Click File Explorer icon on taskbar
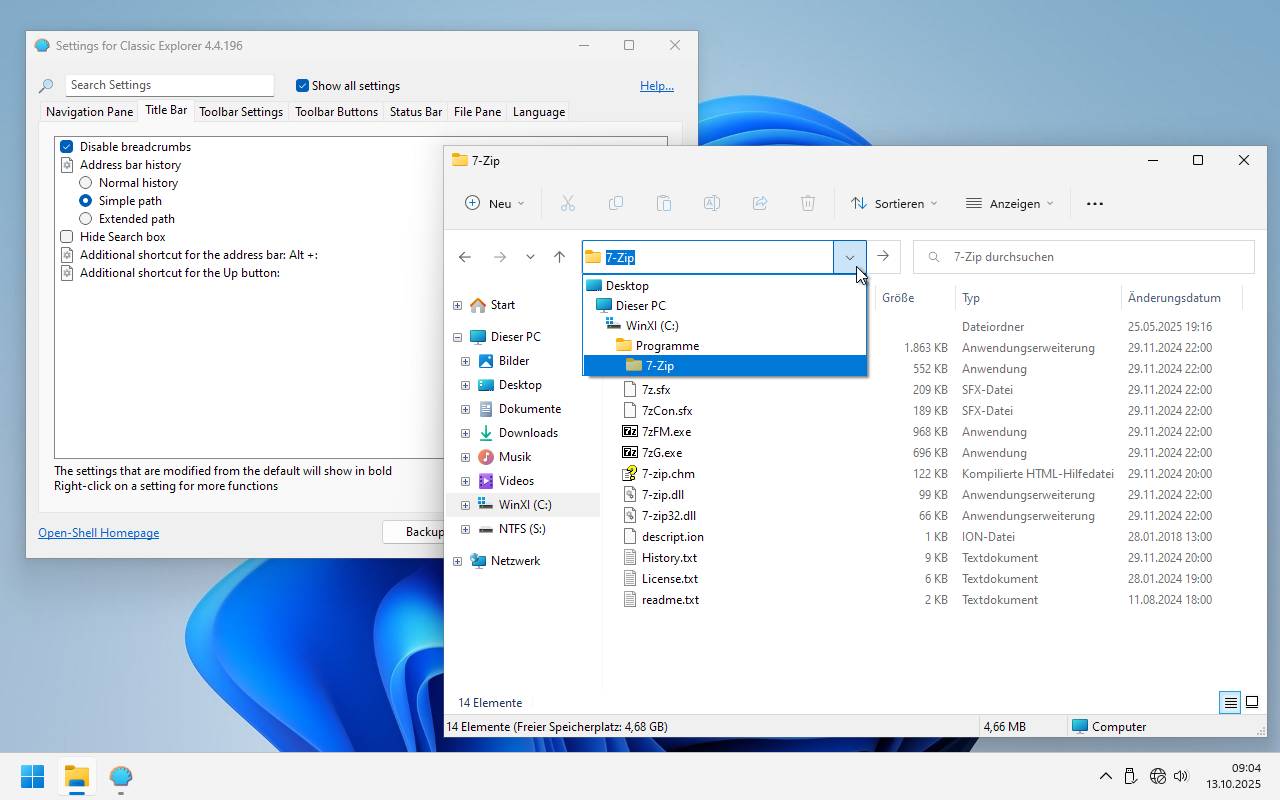 tap(77, 776)
